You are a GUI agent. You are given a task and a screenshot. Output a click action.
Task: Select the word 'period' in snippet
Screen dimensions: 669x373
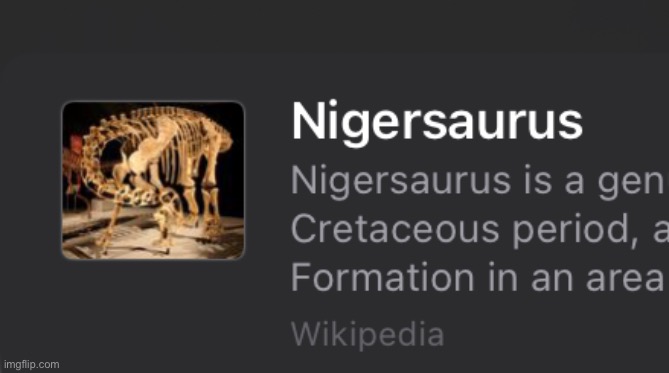tap(575, 230)
